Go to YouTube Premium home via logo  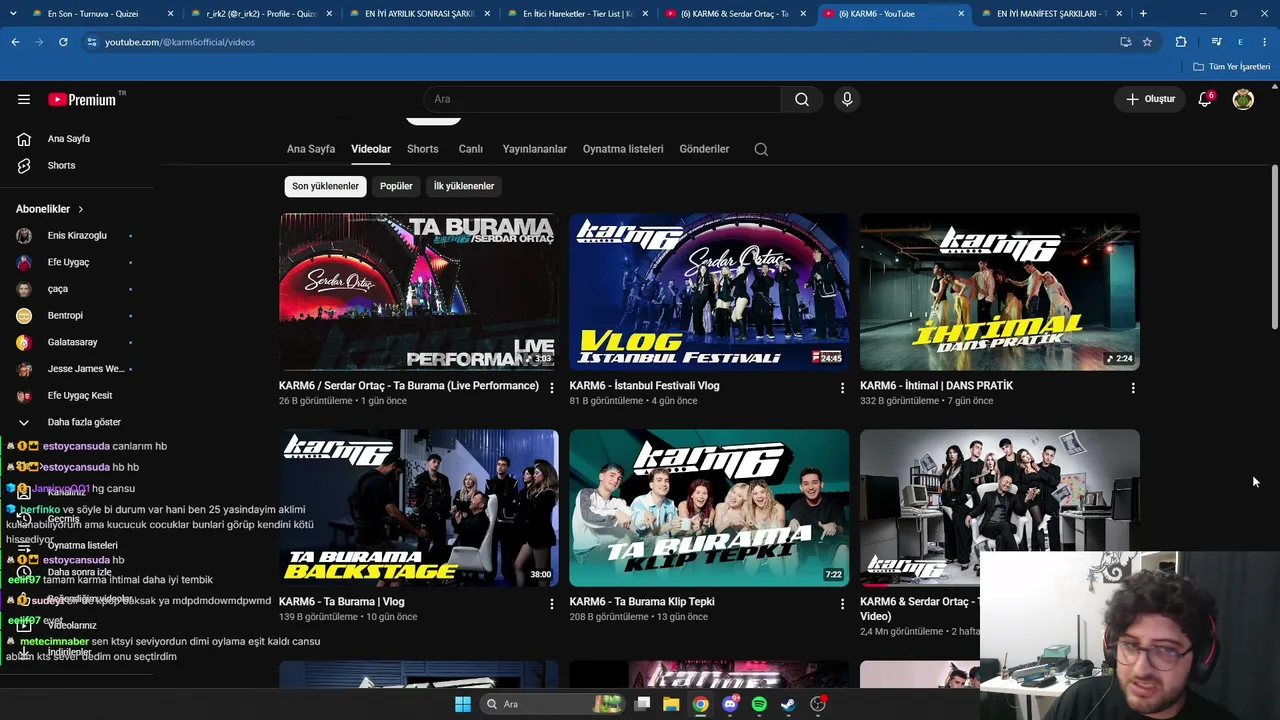point(83,99)
